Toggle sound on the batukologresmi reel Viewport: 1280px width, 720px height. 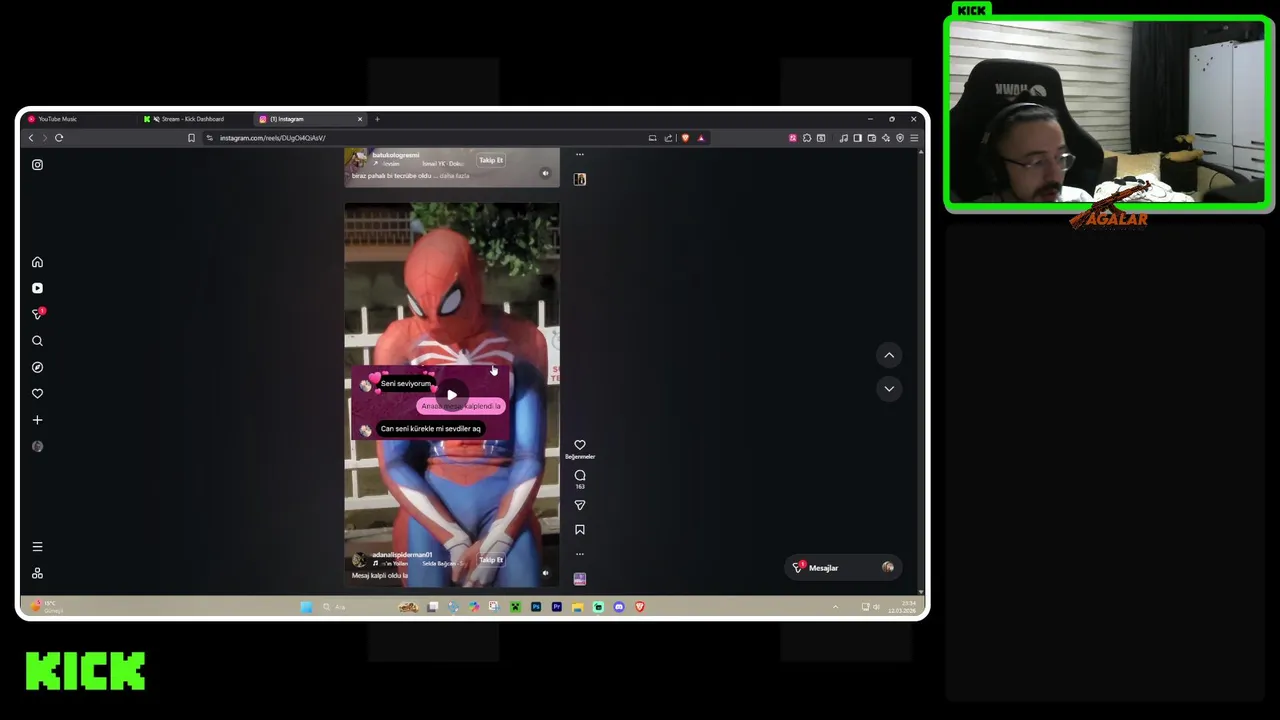(x=545, y=173)
